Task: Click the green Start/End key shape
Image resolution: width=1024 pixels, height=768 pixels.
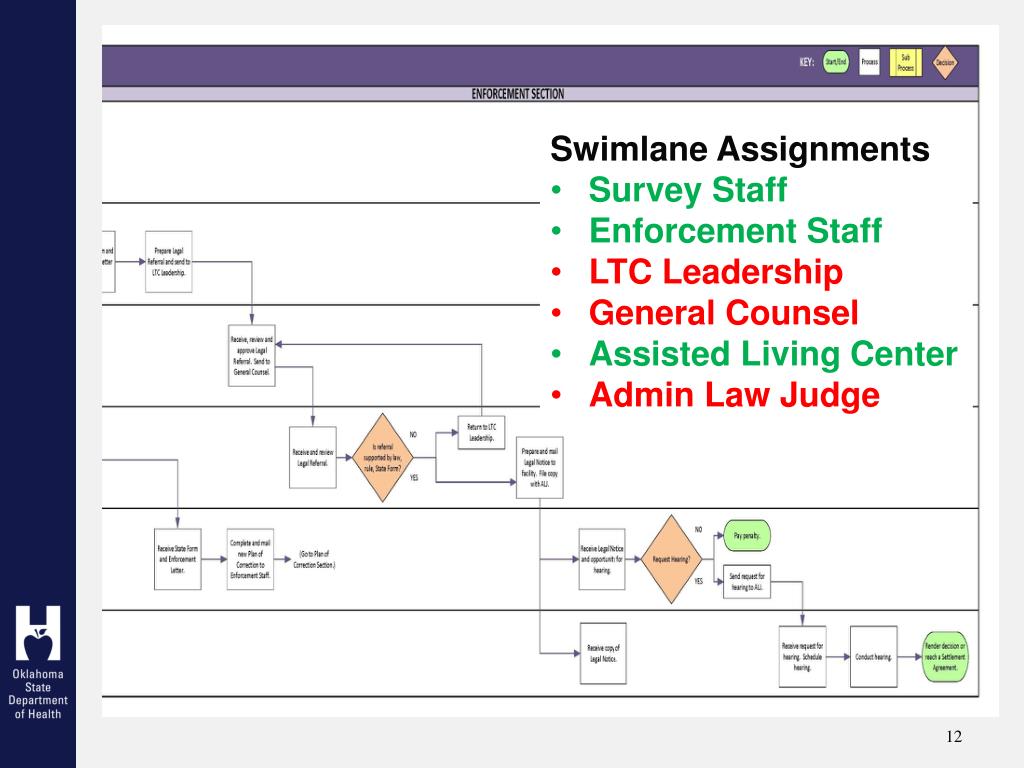Action: click(x=835, y=62)
